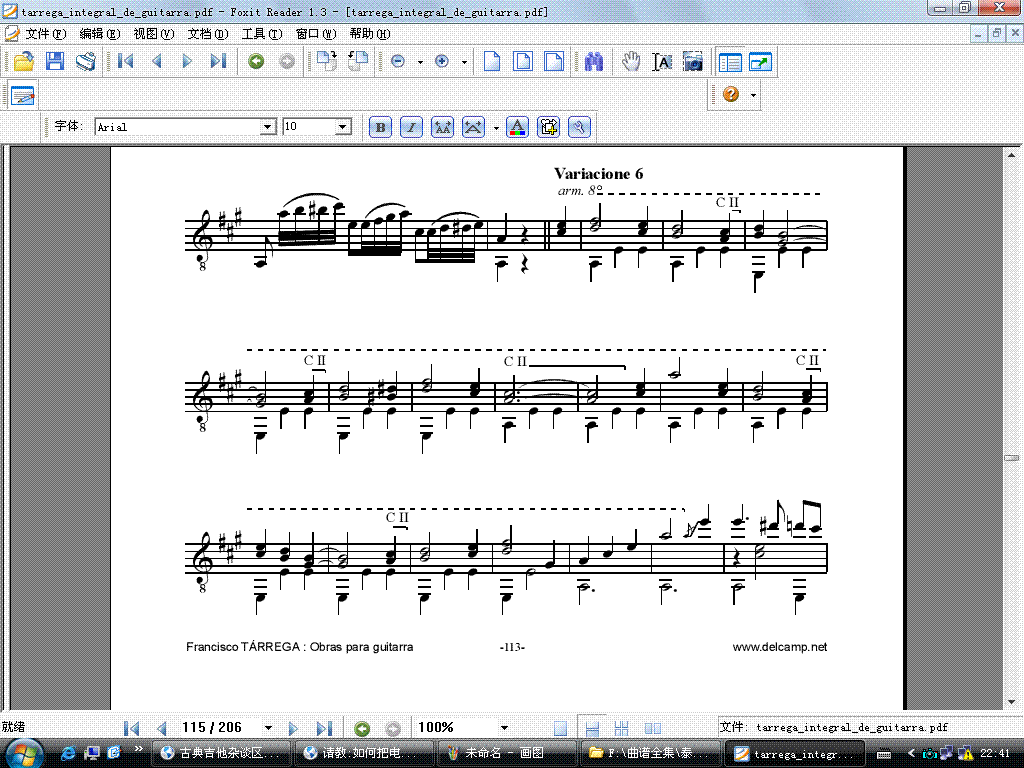Open the Arial font name dropdown
This screenshot has width=1024, height=768.
tap(268, 127)
